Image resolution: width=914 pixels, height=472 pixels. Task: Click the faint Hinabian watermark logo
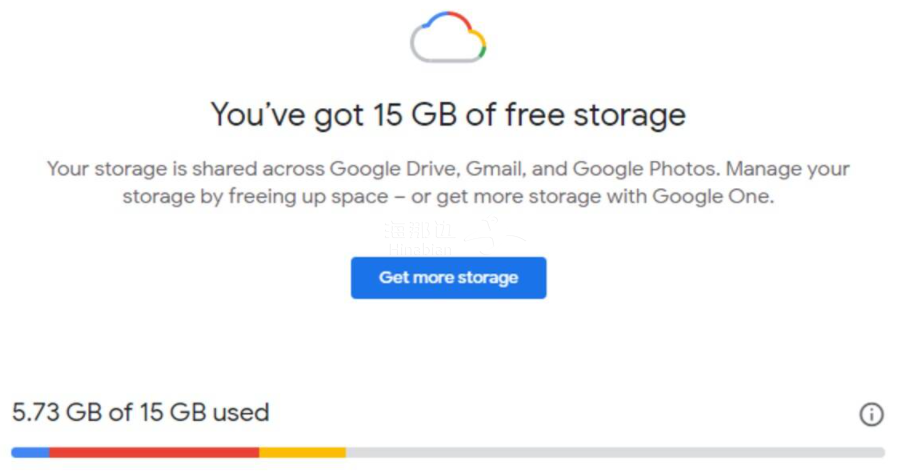pos(420,238)
